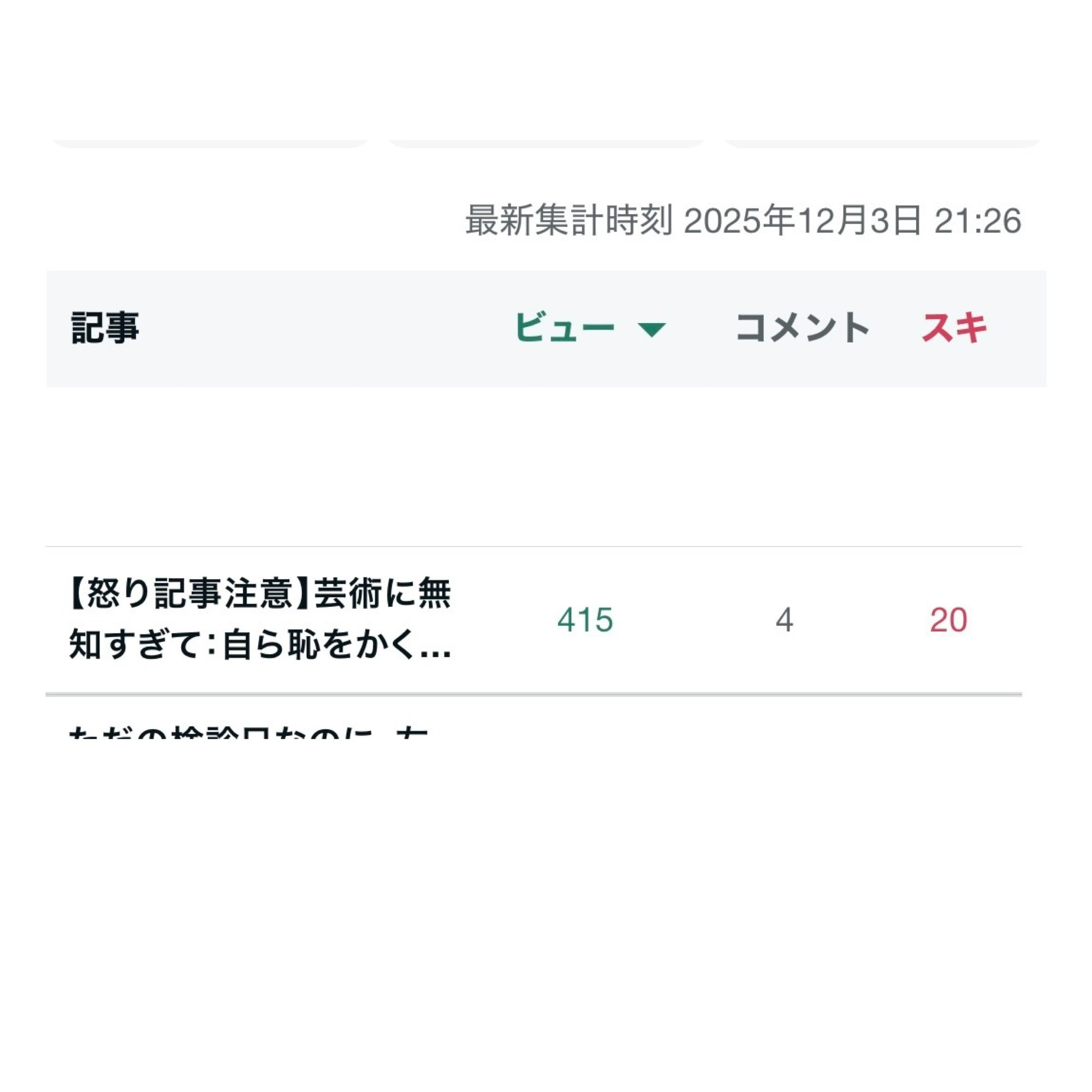Click the blank row above first article
The height and width of the screenshot is (1092, 1092).
(533, 467)
